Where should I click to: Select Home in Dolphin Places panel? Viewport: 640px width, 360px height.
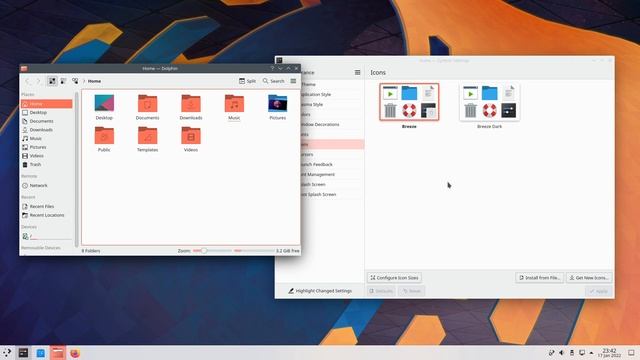[47, 104]
